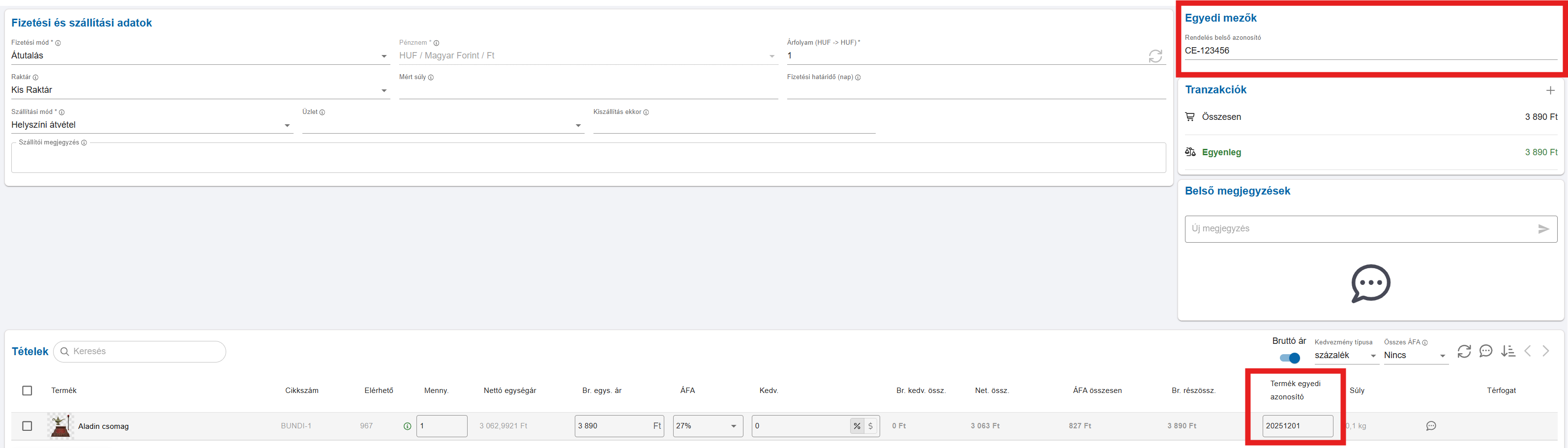The width and height of the screenshot is (1568, 448).
Task: Click the sort items icon in Tételek
Action: coord(1508,351)
